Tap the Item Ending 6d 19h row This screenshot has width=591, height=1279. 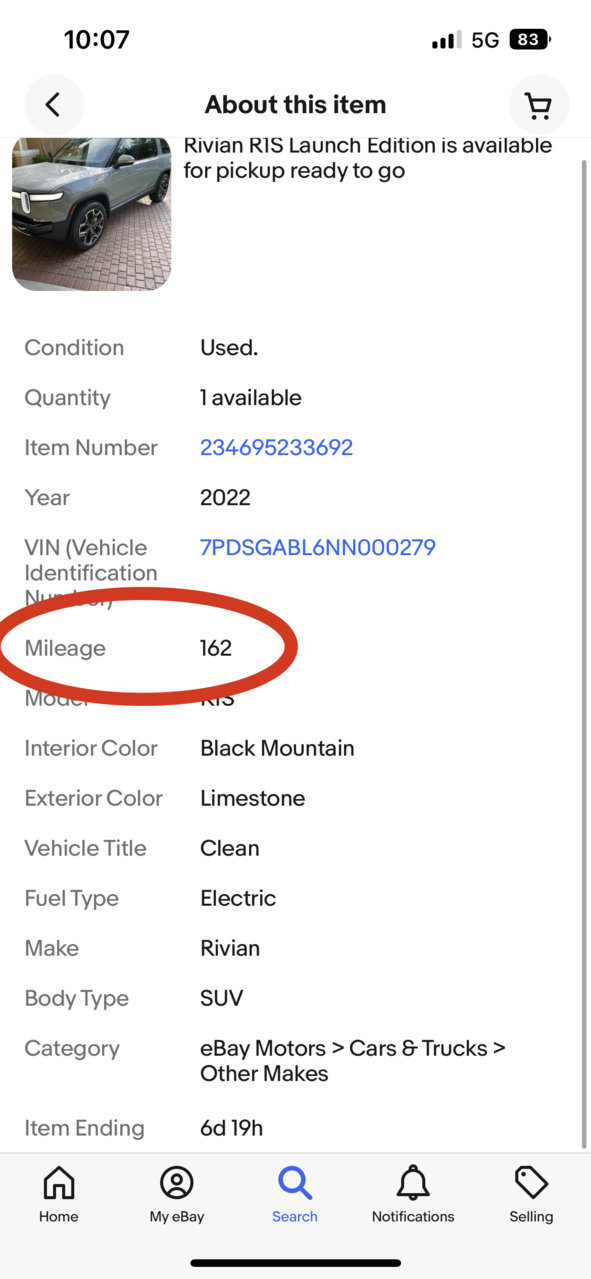pyautogui.click(x=295, y=1128)
